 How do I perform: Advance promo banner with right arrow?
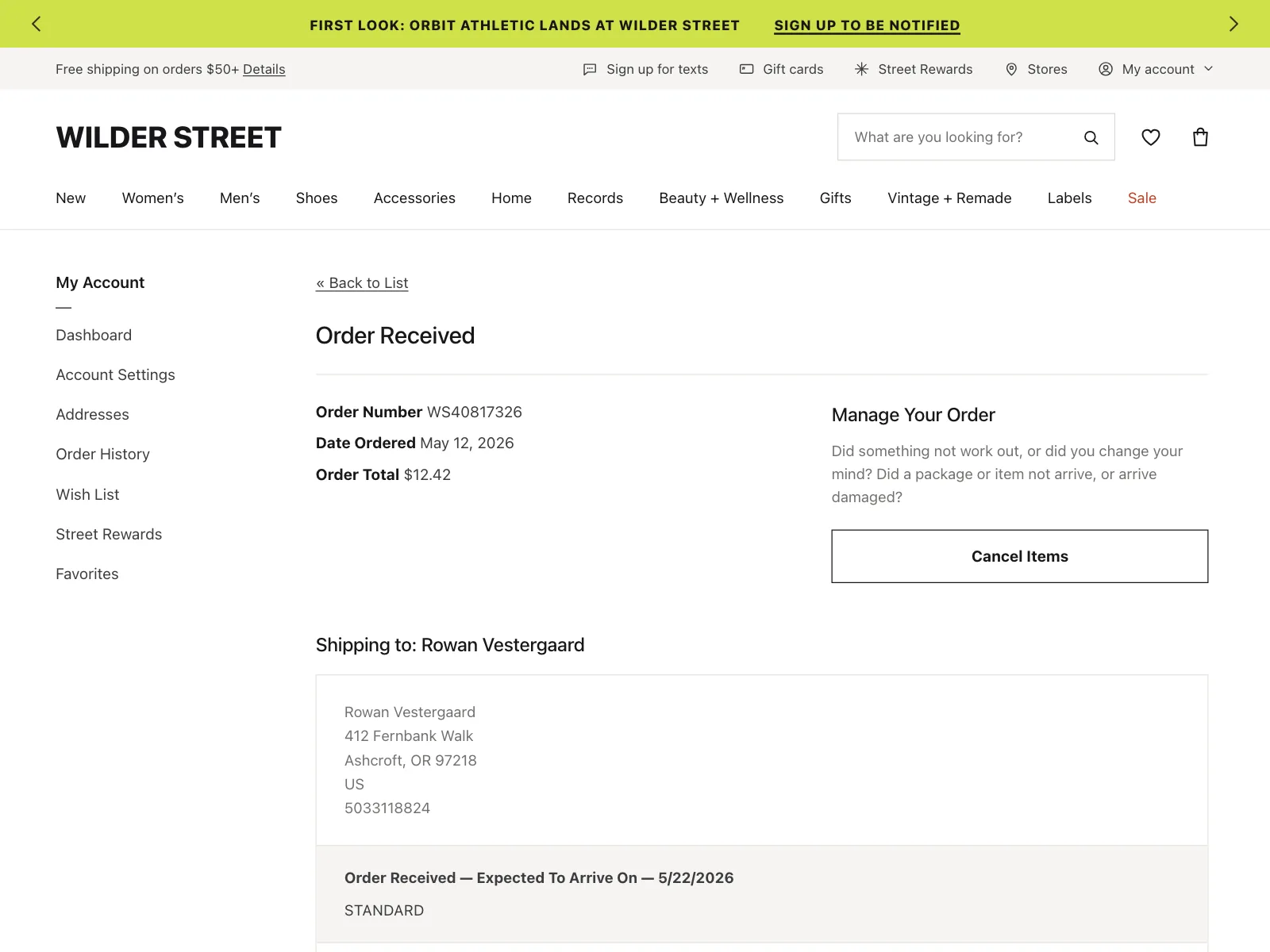click(x=1233, y=24)
